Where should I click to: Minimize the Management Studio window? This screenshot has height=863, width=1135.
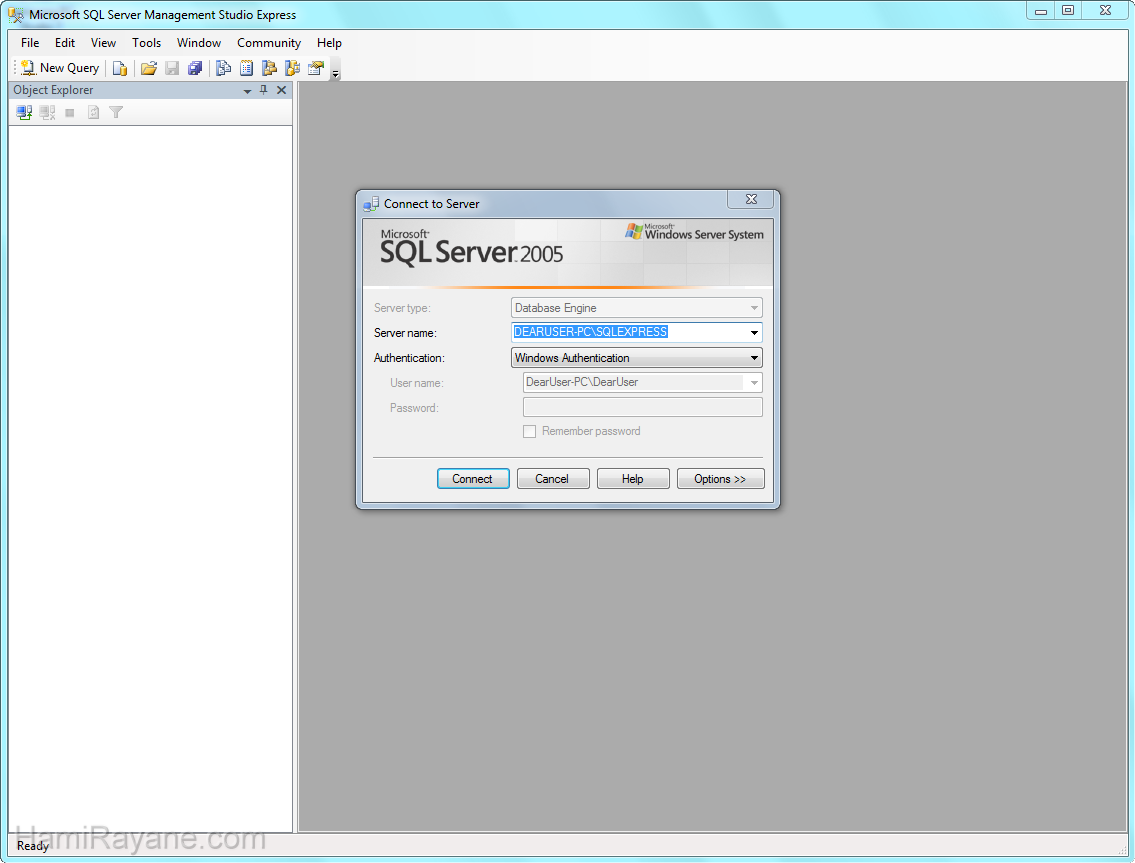pos(1041,11)
